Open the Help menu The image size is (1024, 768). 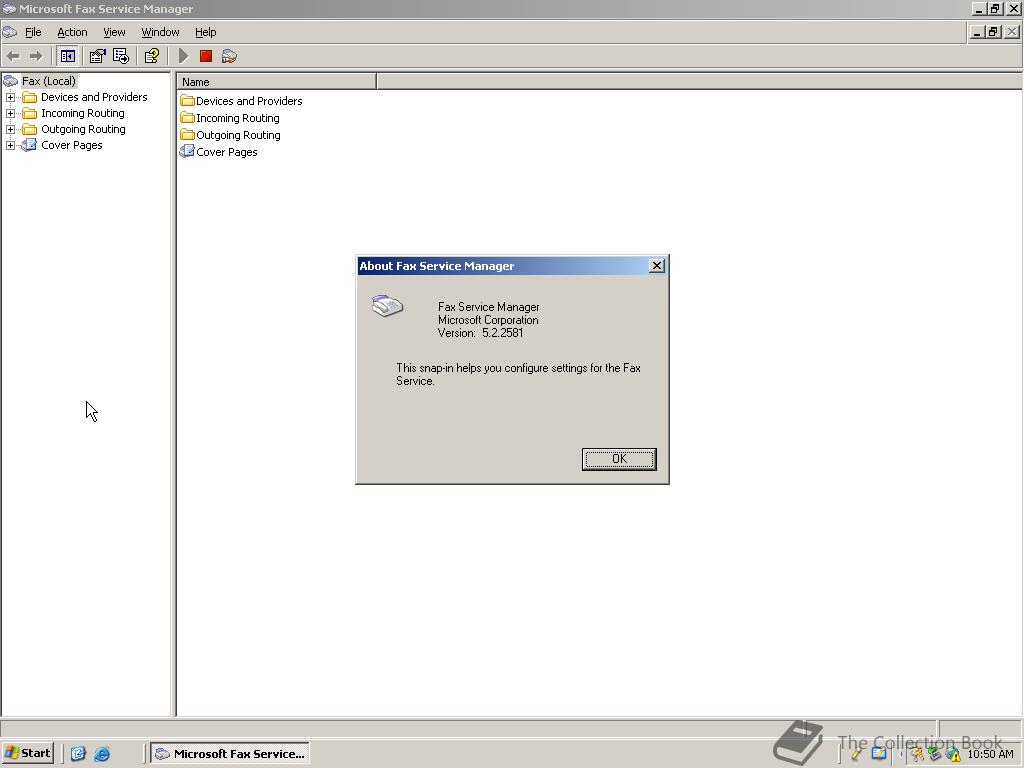[x=205, y=32]
